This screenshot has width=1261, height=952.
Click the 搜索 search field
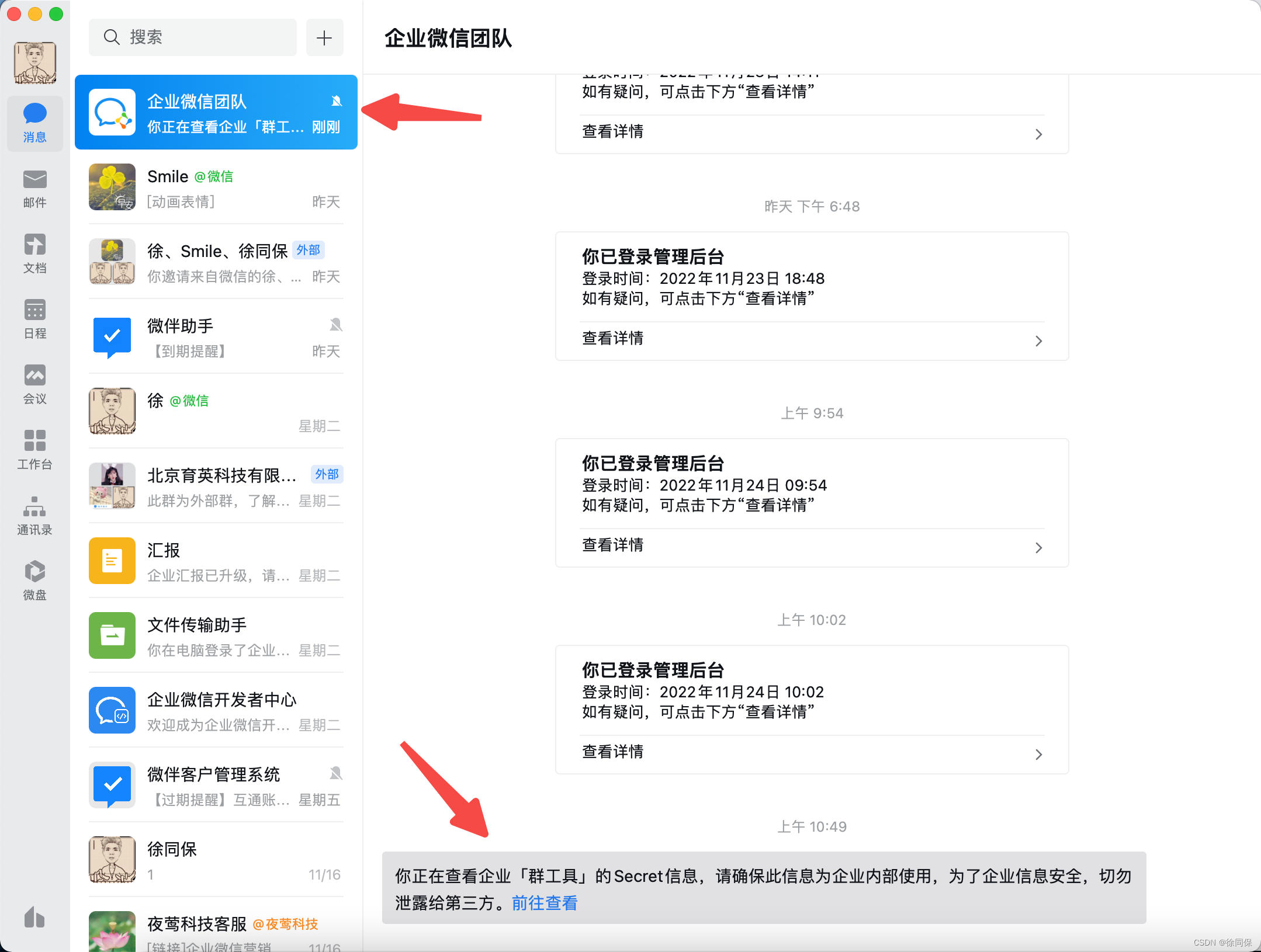193,37
